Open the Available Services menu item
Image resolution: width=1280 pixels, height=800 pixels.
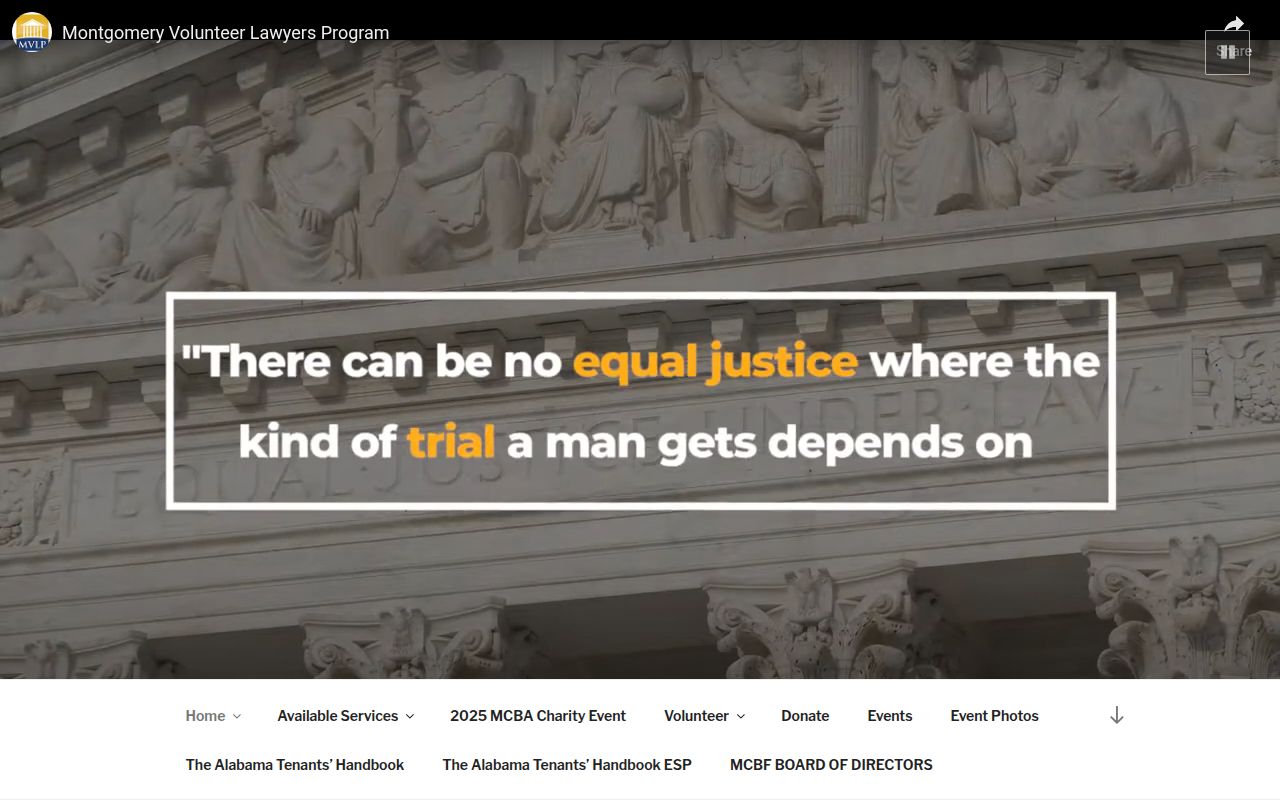point(337,716)
